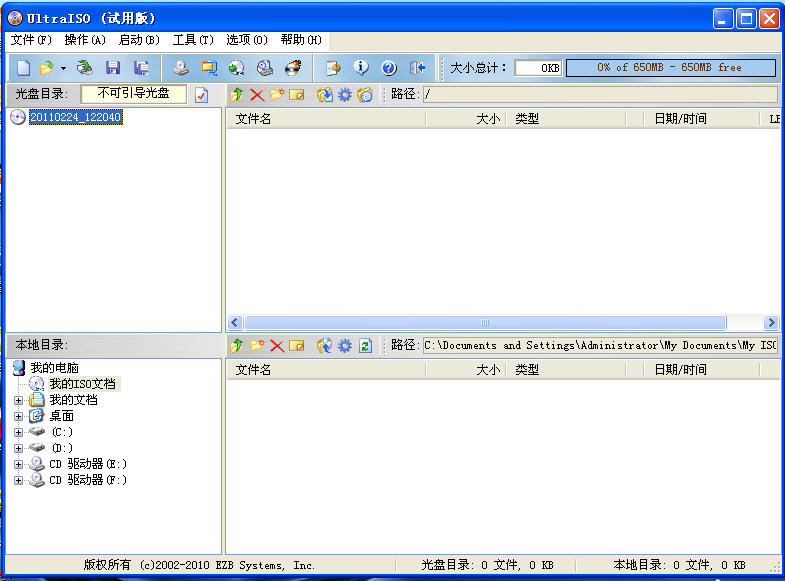Click the Mount to virtual drive icon

pyautogui.click(x=265, y=68)
